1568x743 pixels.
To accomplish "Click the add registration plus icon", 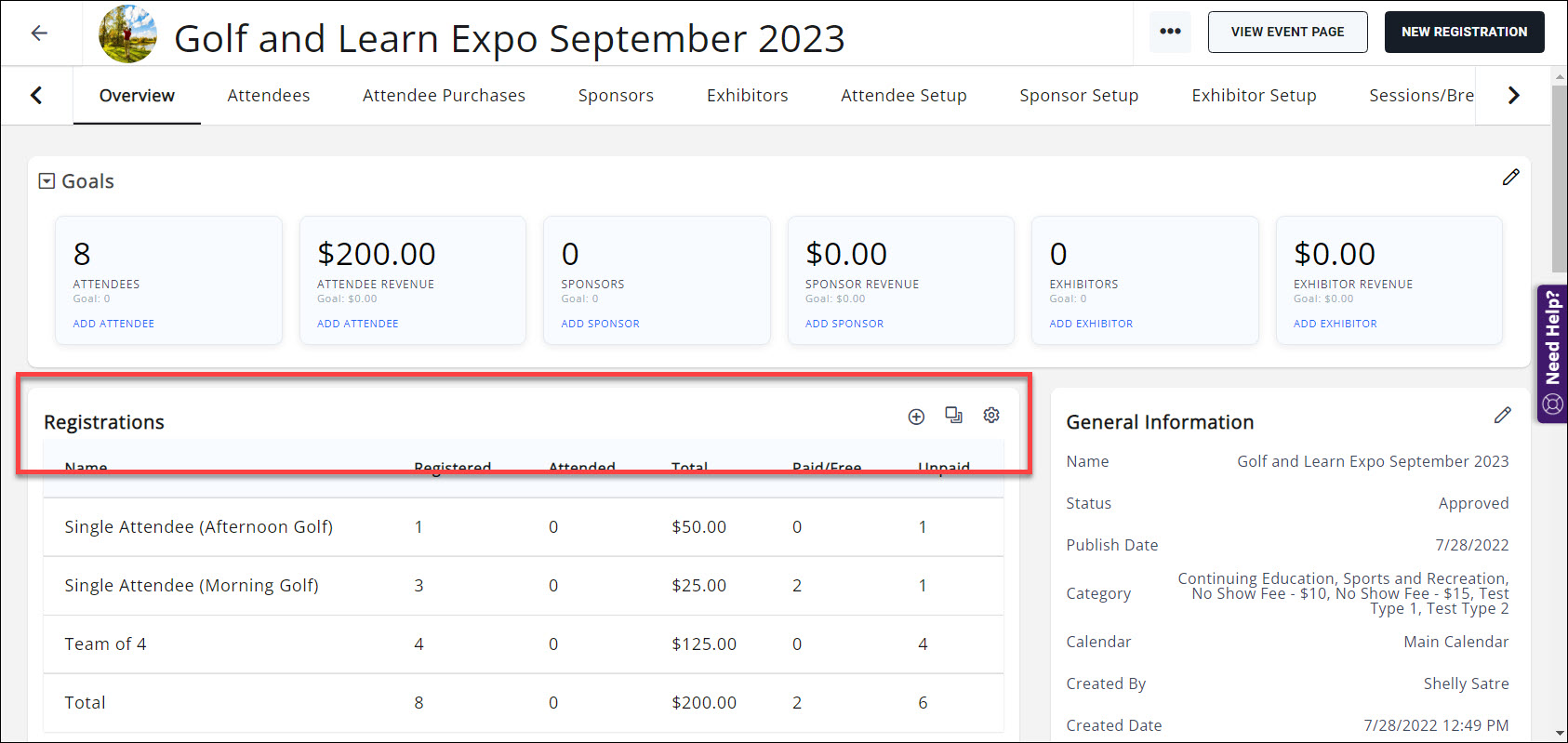I will tap(916, 417).
